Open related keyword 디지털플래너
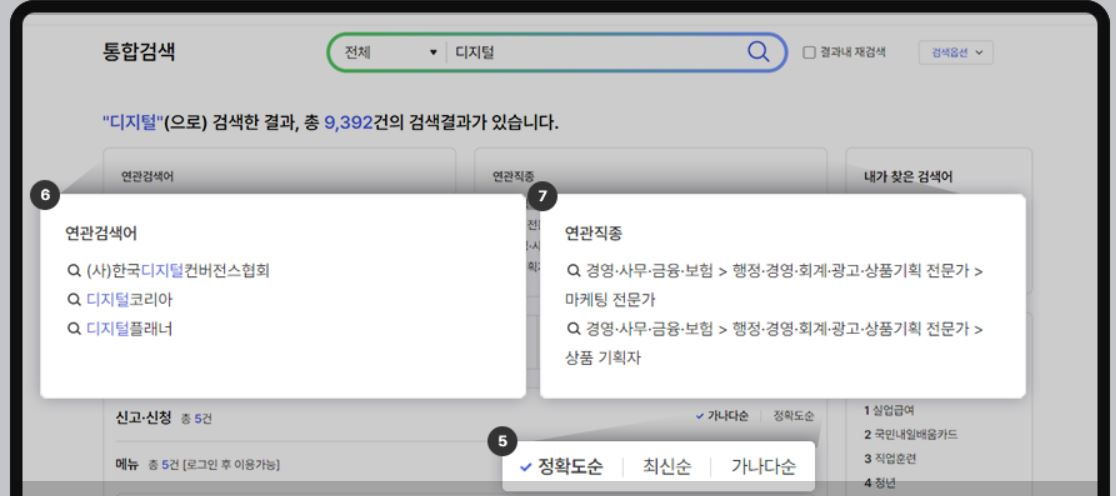Image resolution: width=1116 pixels, height=496 pixels. pyautogui.click(x=130, y=329)
